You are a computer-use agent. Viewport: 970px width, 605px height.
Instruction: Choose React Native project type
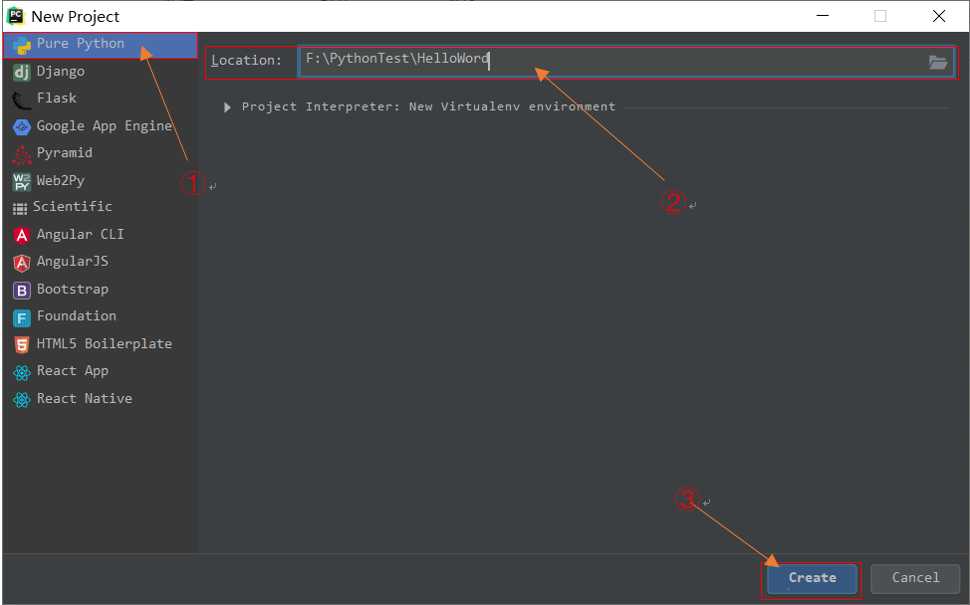click(100, 399)
